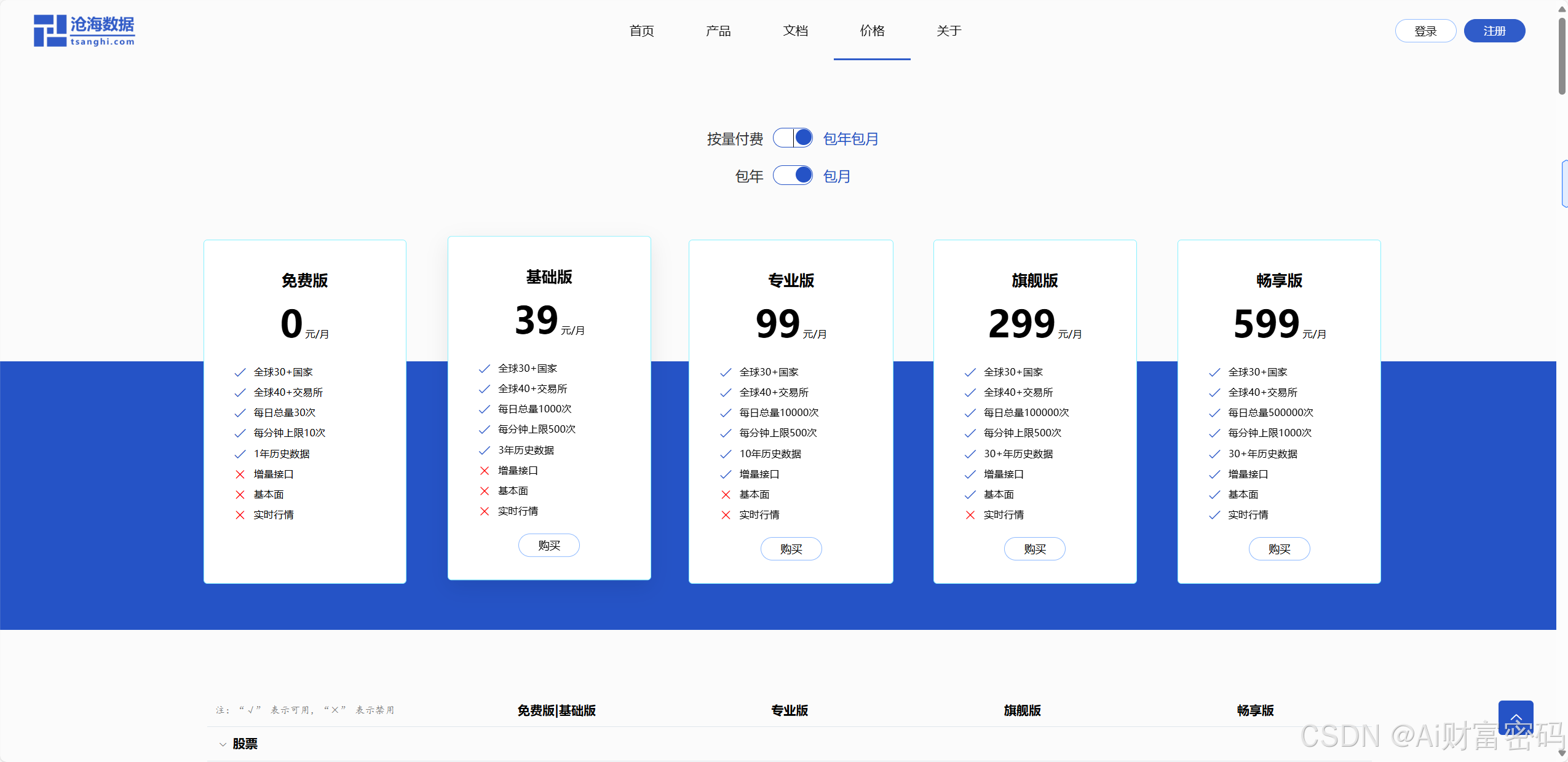Toggle the 包年 / 包月 period switch
The height and width of the screenshot is (762, 1568).
[x=793, y=176]
